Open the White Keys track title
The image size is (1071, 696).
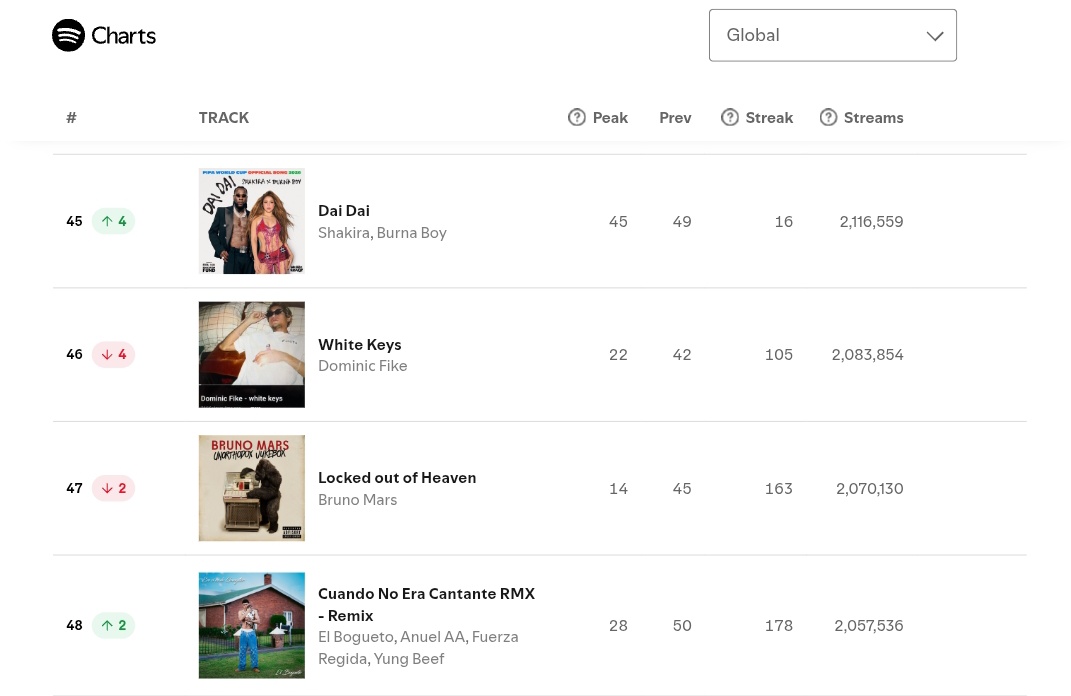click(x=359, y=344)
